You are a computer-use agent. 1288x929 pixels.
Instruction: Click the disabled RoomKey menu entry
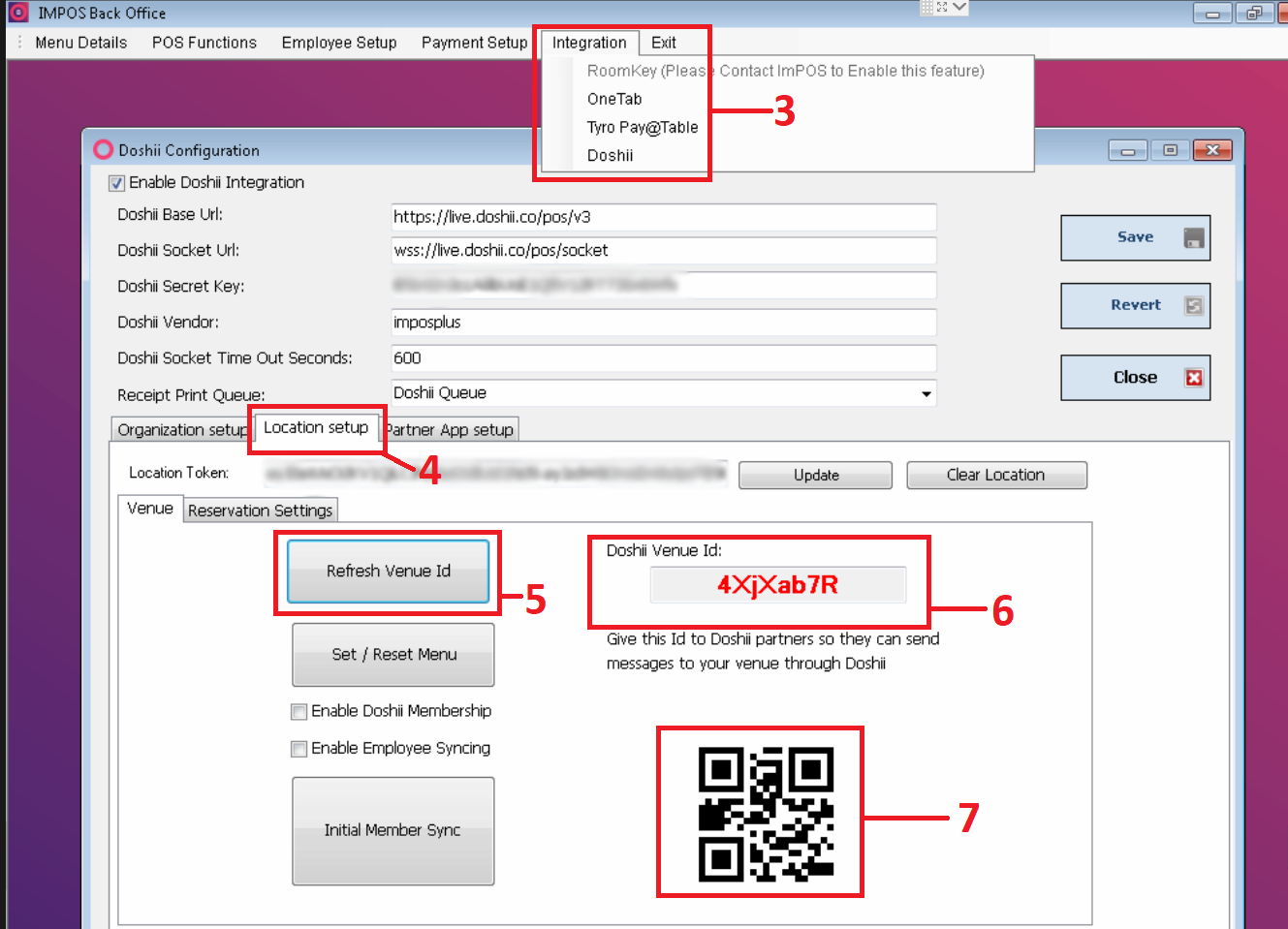(785, 71)
